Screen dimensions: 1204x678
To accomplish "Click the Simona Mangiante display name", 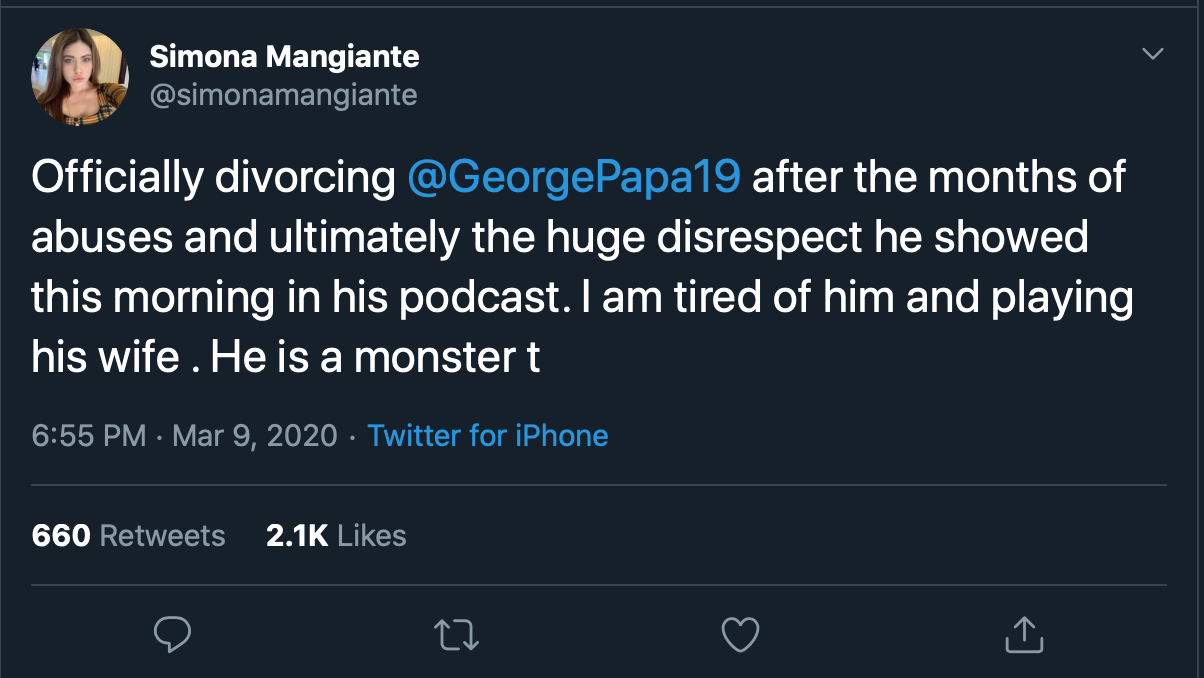I will [x=284, y=57].
